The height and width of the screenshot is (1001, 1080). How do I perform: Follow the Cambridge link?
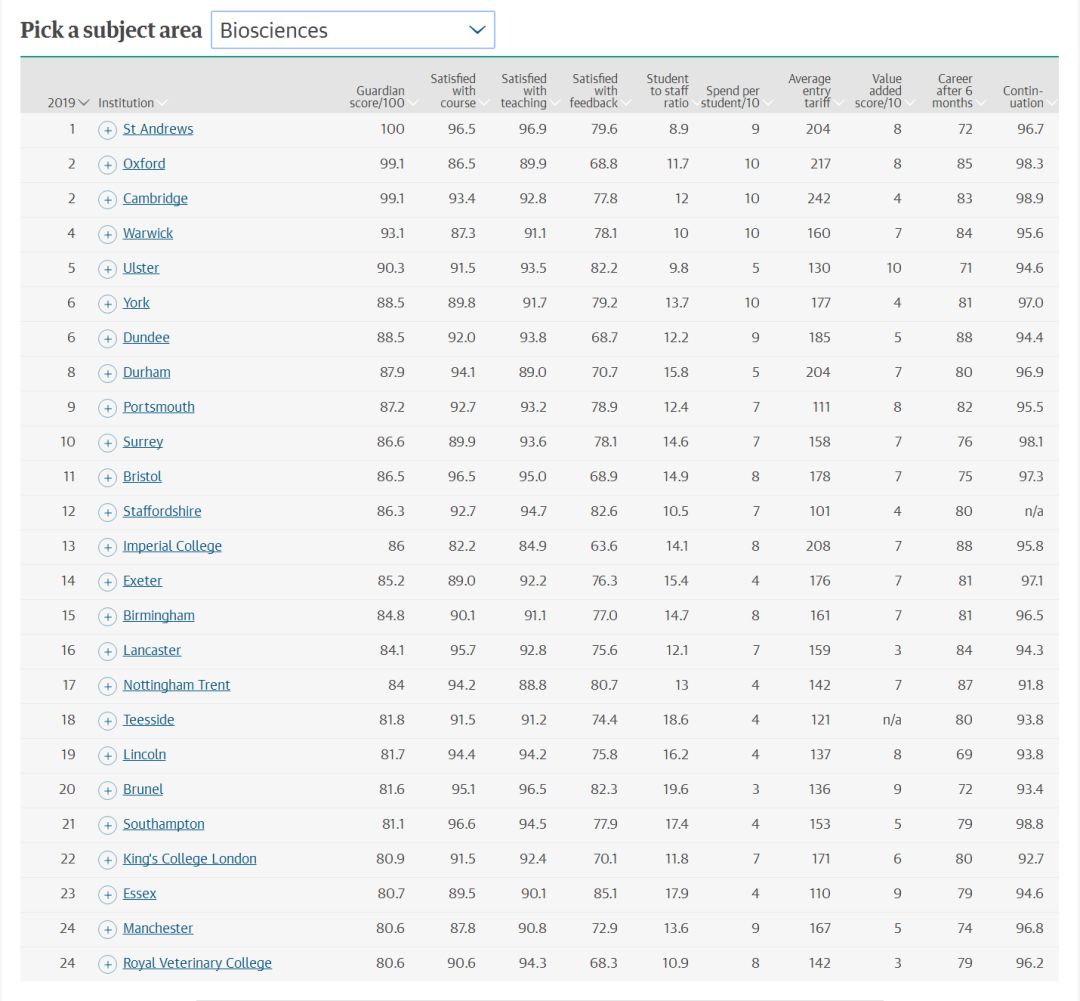click(155, 198)
